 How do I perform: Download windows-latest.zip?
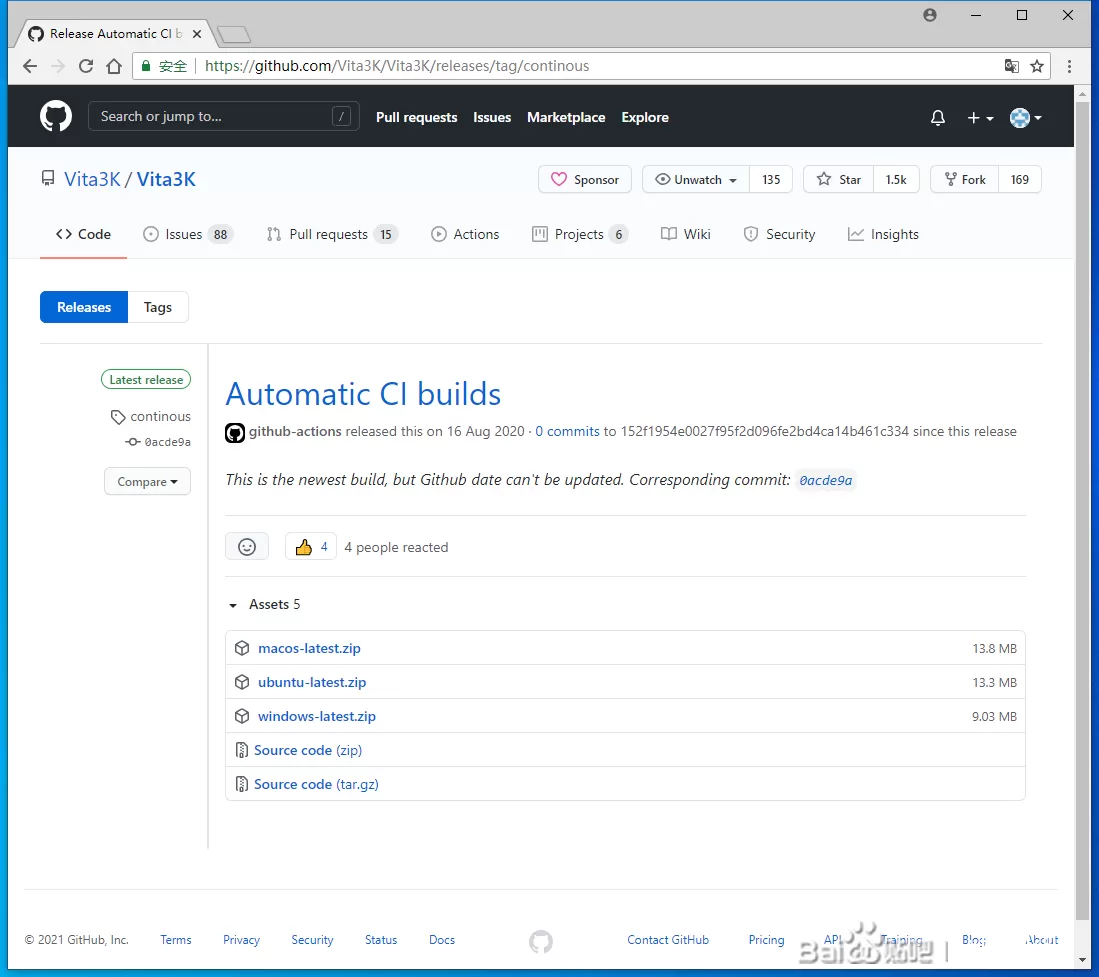tap(317, 716)
